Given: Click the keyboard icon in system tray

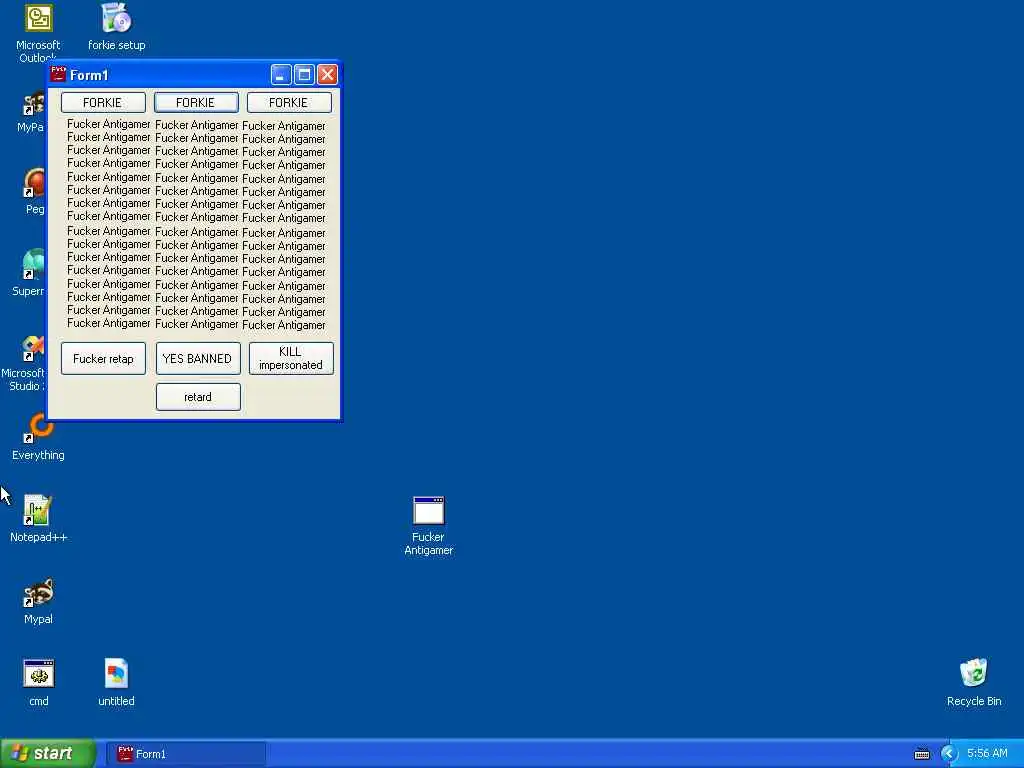Looking at the screenshot, I should [x=921, y=754].
